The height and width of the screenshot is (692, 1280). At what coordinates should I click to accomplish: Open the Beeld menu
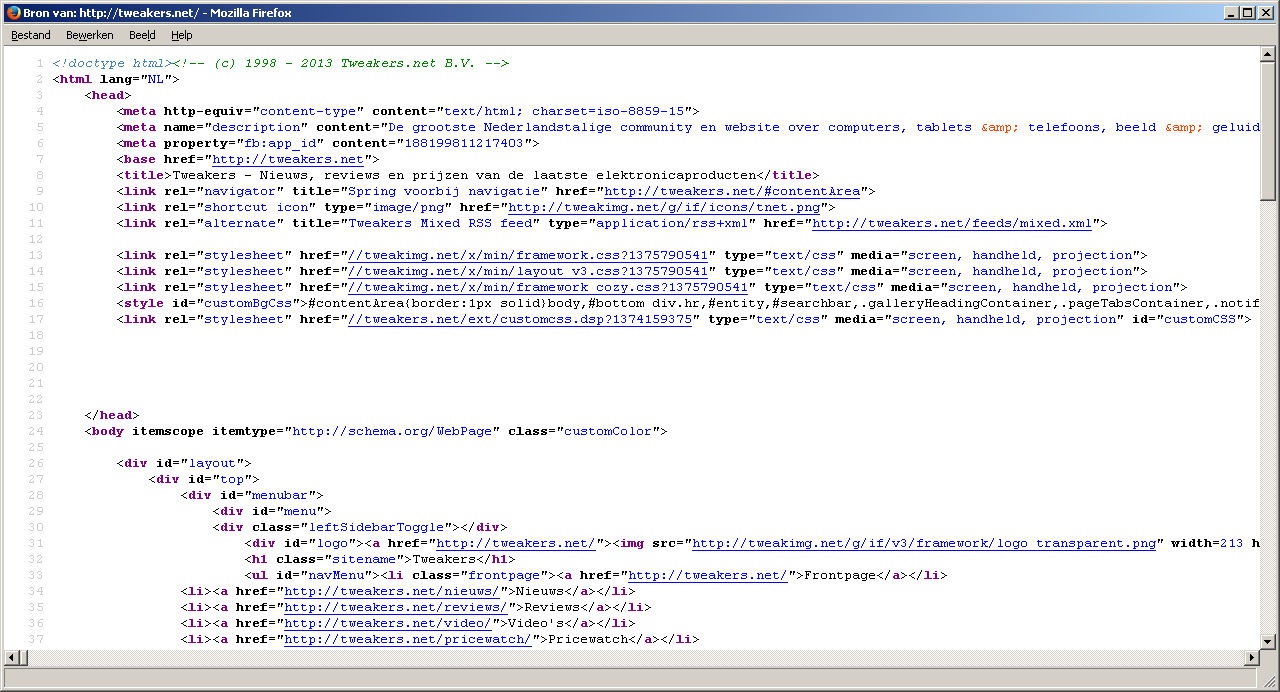142,35
